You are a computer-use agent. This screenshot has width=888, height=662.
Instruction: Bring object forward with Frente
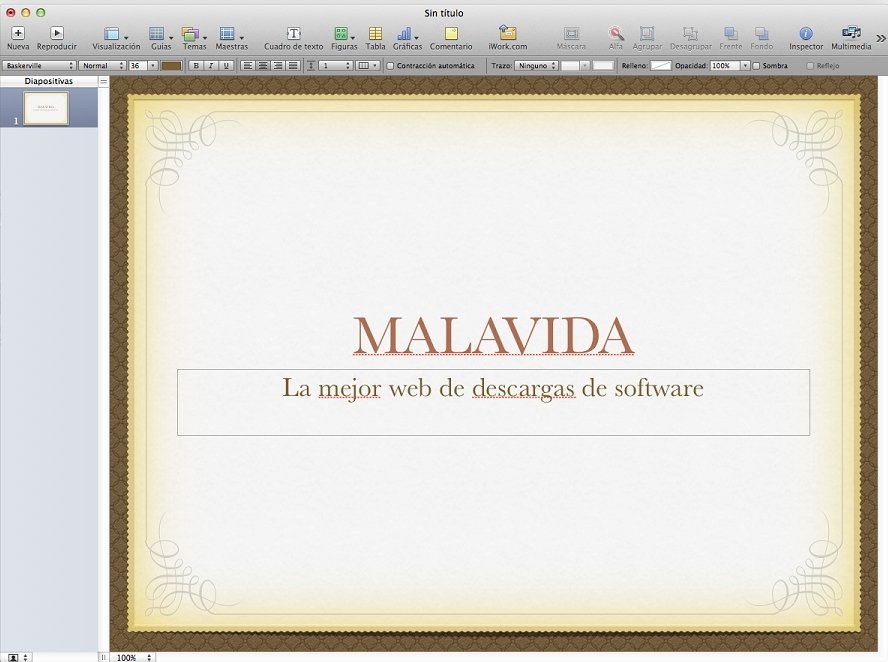coord(731,38)
